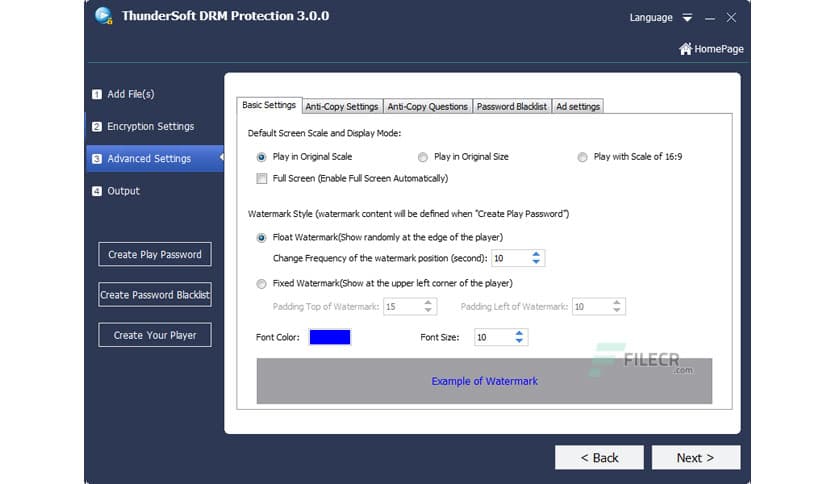Click the Change Frequency value field
Screen dimensions: 836x484
(x=510, y=259)
